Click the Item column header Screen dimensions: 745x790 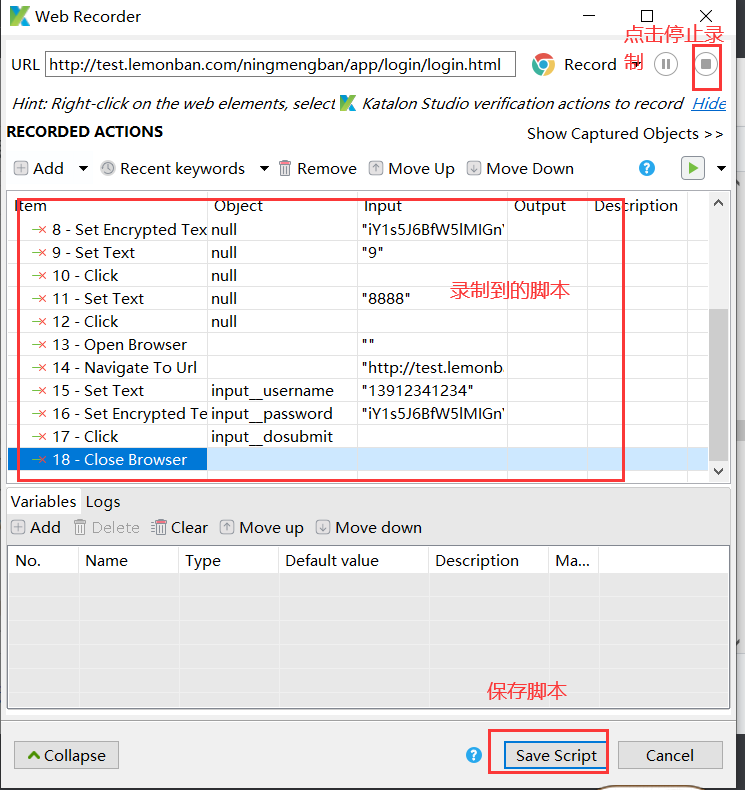(x=107, y=206)
